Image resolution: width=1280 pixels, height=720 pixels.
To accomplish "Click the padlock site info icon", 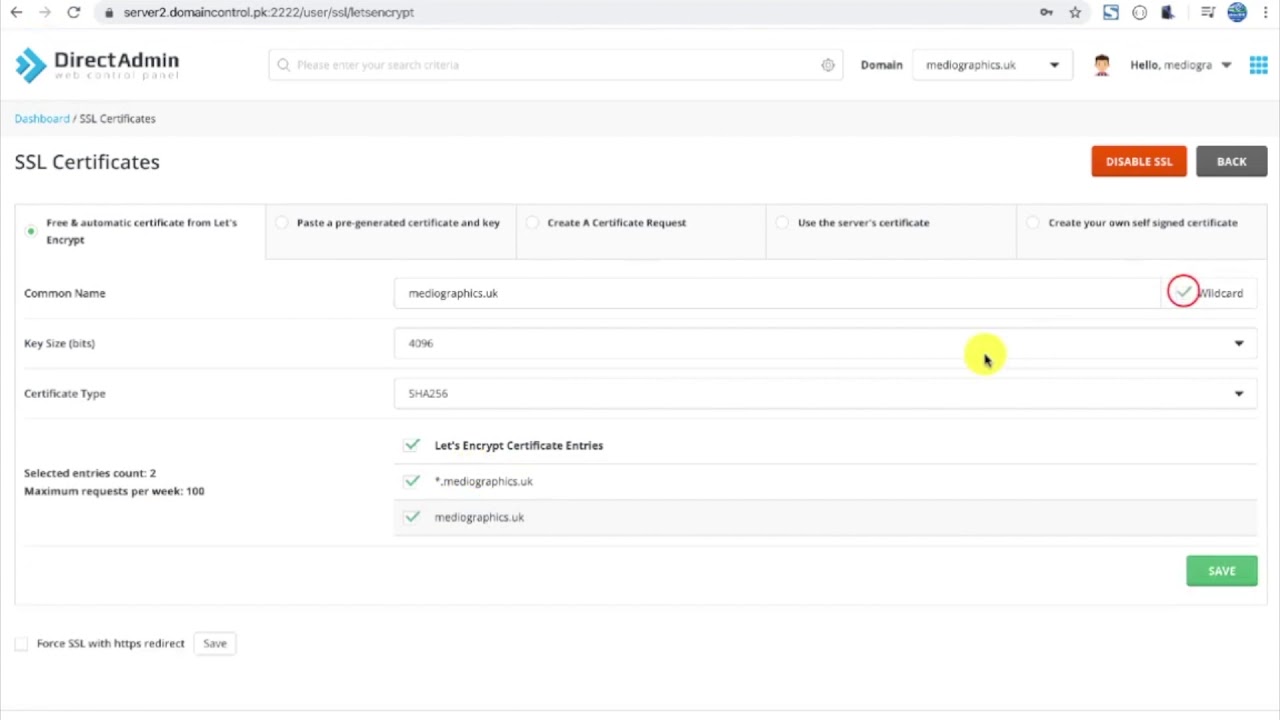I will (x=109, y=12).
